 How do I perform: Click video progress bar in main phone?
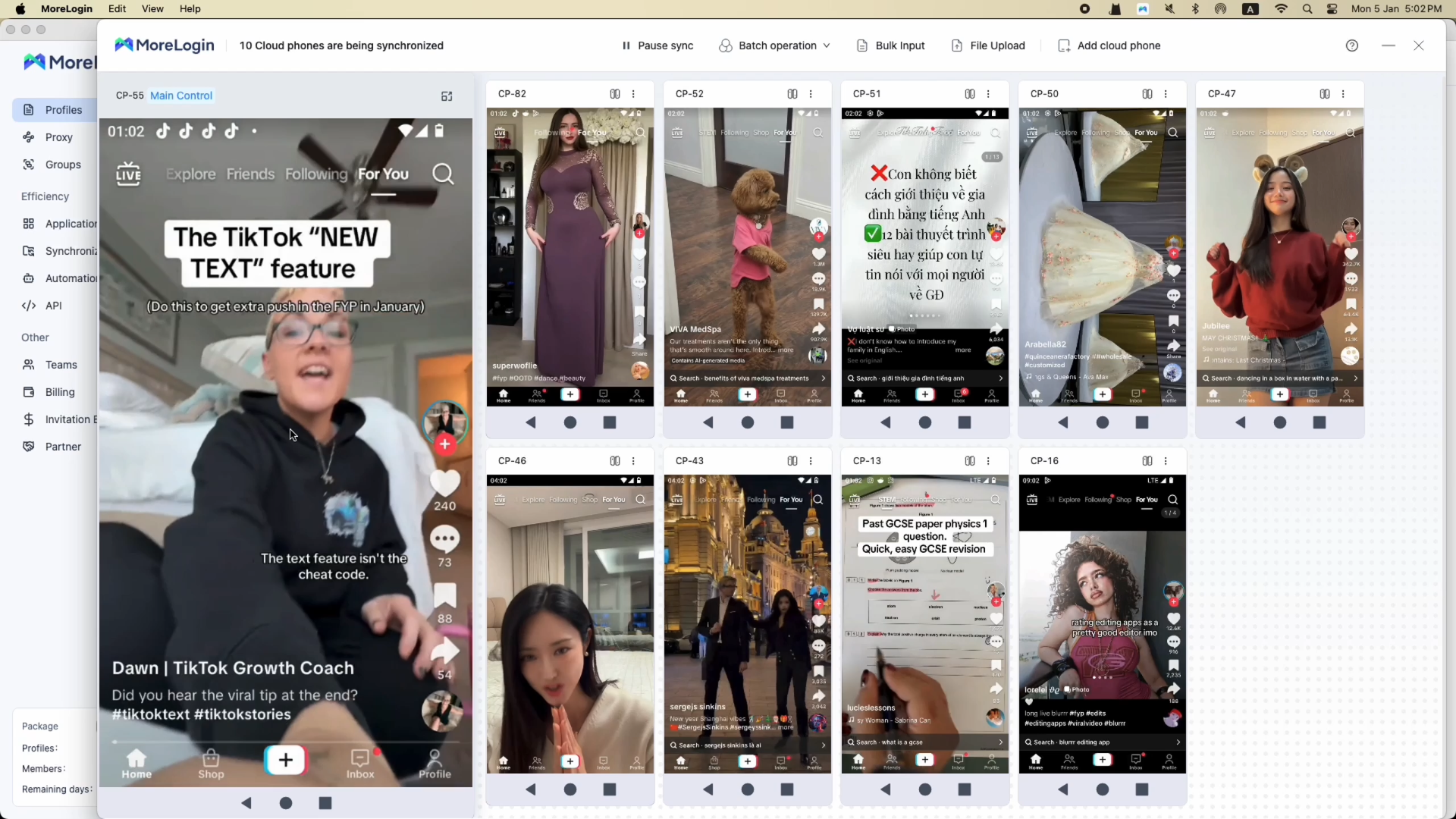click(x=285, y=741)
